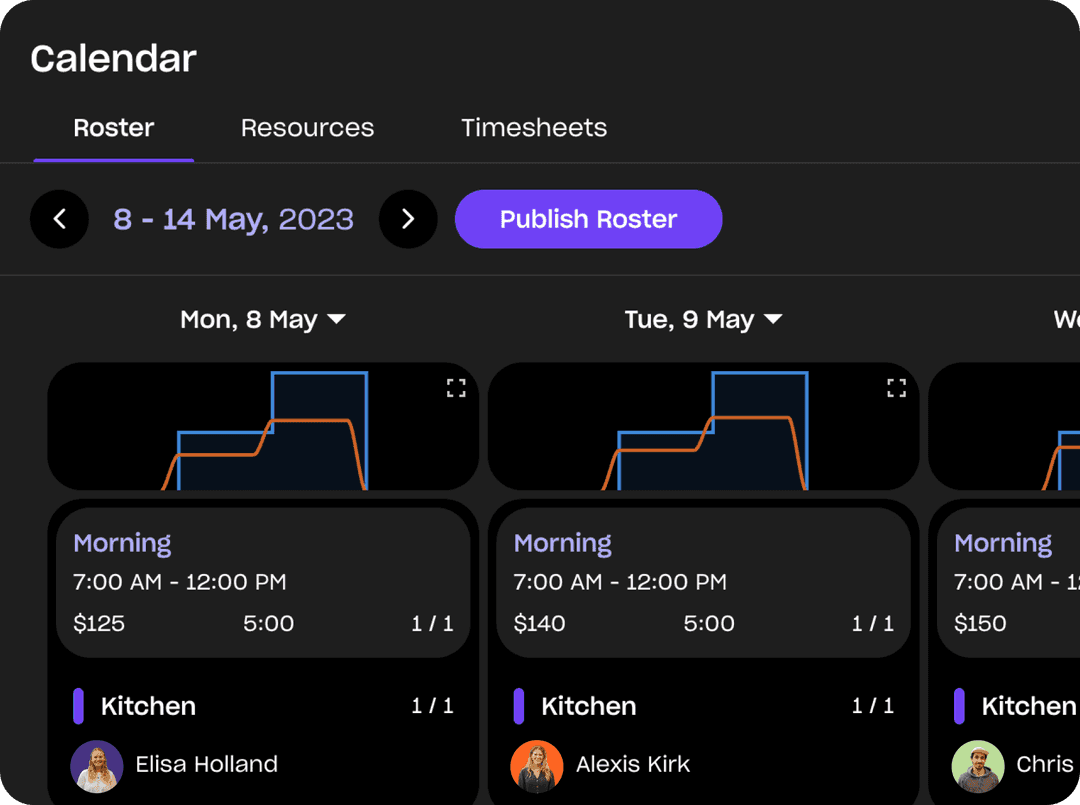This screenshot has height=805, width=1080.
Task: Click the previous week arrow icon
Action: point(59,219)
